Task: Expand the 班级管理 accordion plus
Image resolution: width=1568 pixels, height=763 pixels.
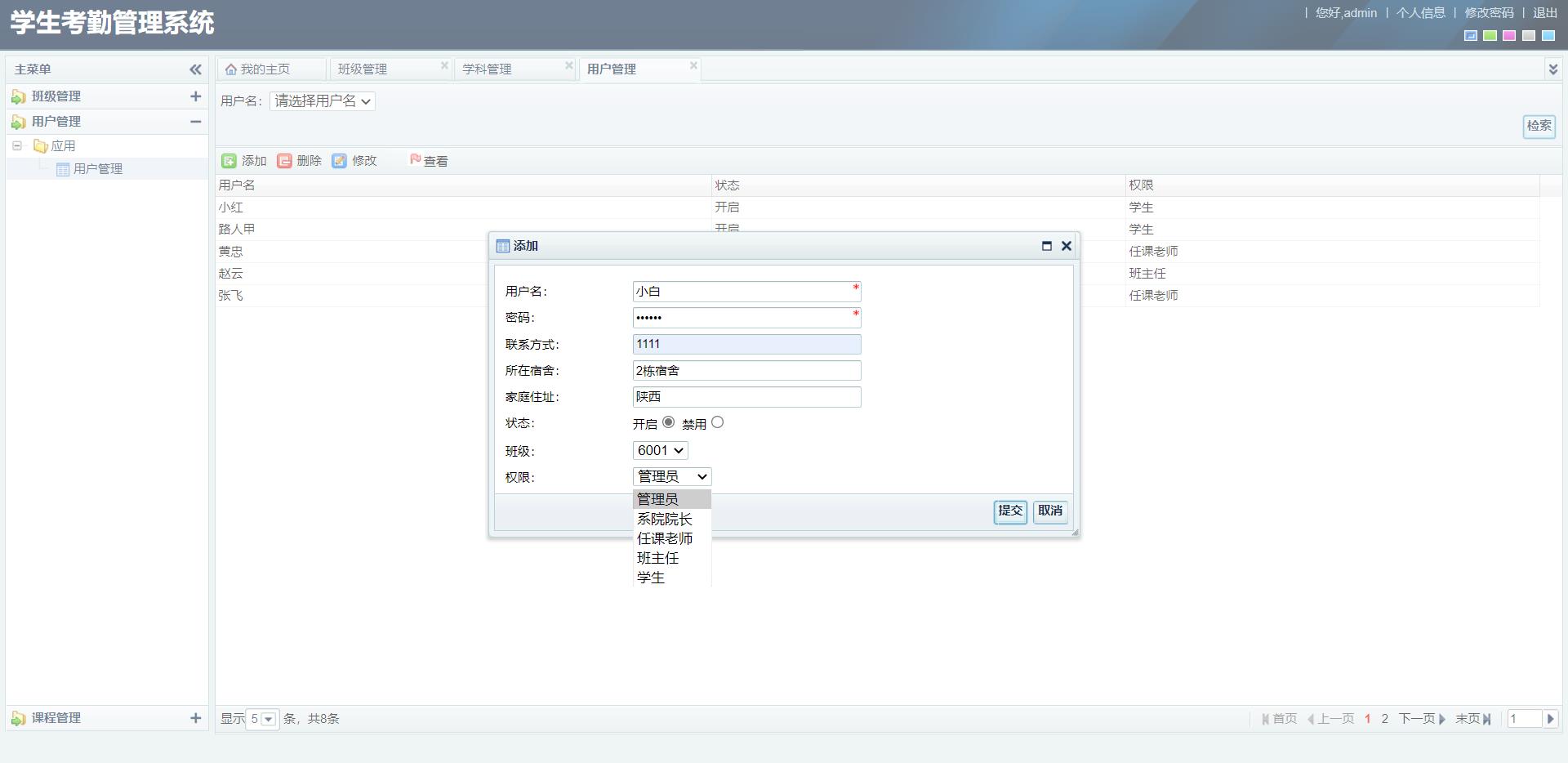Action: [195, 96]
